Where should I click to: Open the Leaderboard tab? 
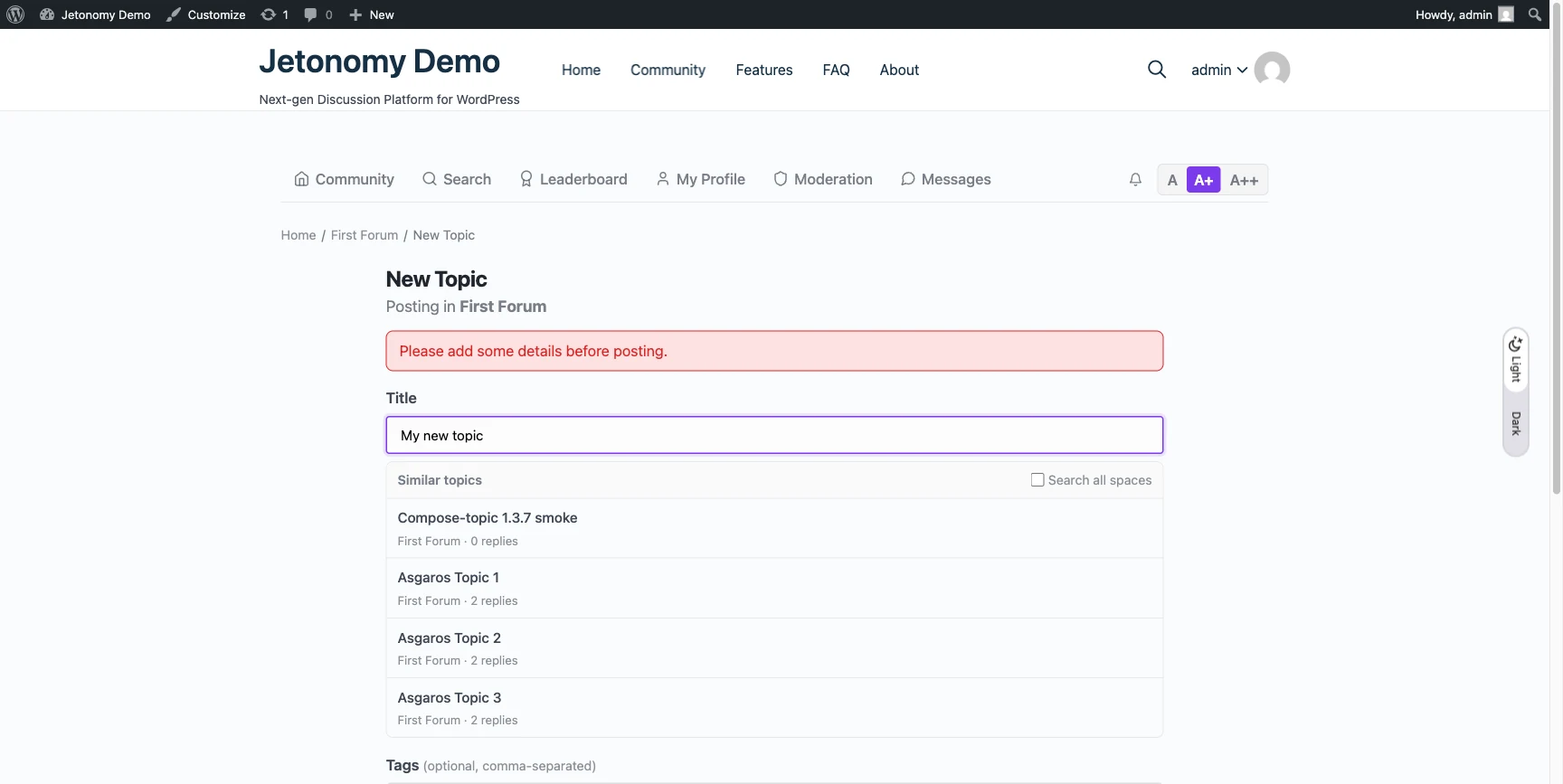tap(573, 179)
